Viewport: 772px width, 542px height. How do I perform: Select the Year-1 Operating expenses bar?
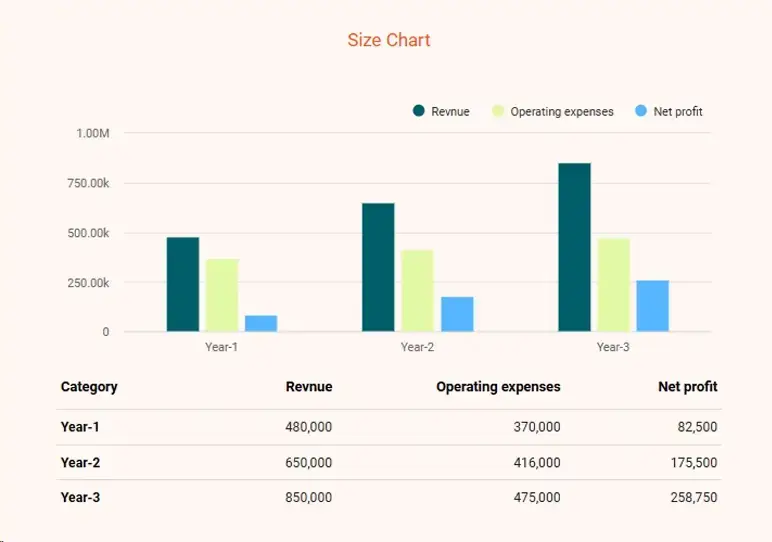pyautogui.click(x=222, y=296)
